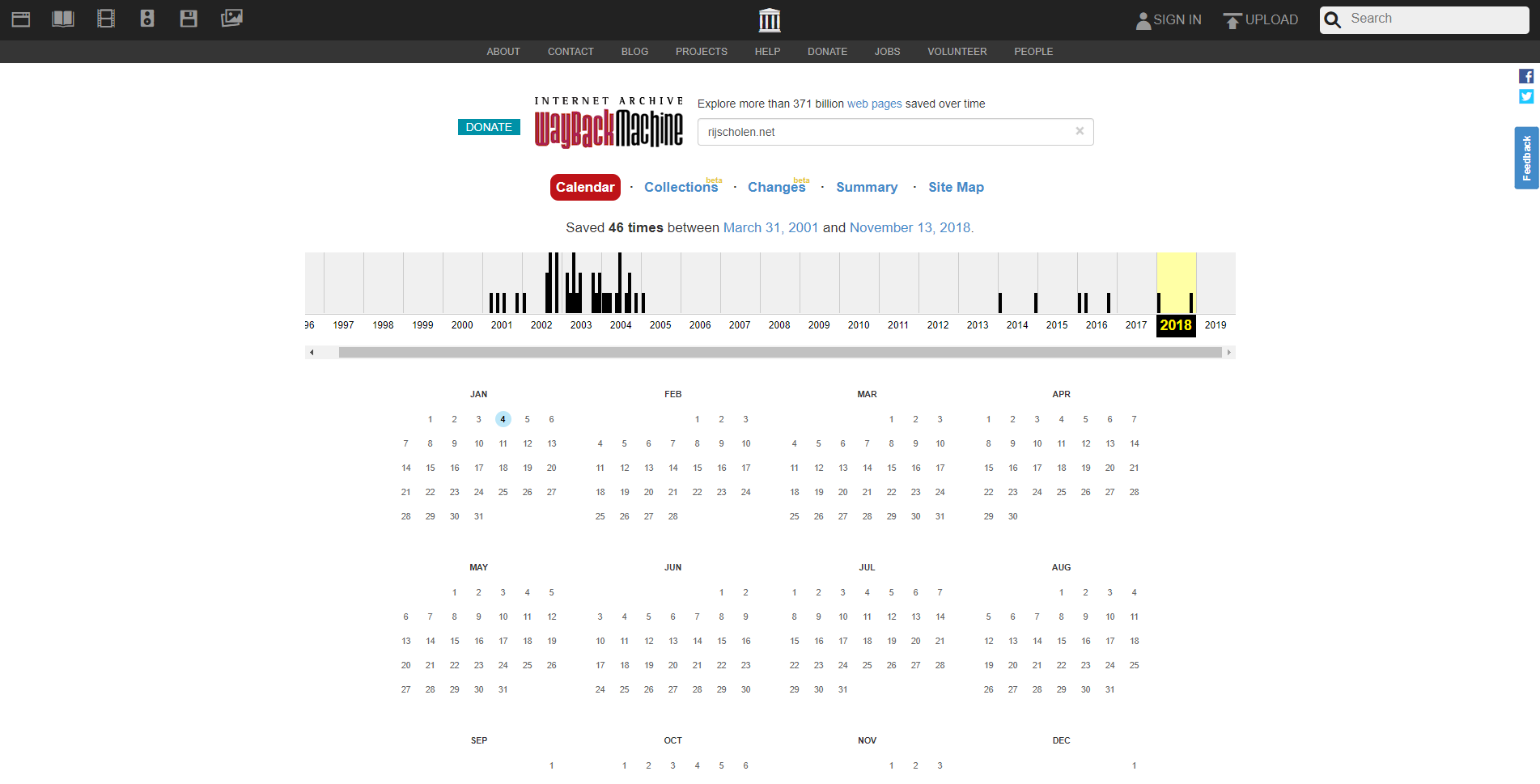Click the UPLOAD text link
This screenshot has height=784, width=1540.
point(1271,20)
